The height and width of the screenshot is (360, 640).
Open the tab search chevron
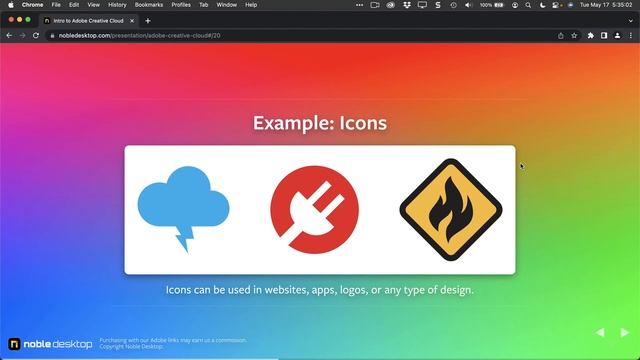click(631, 21)
